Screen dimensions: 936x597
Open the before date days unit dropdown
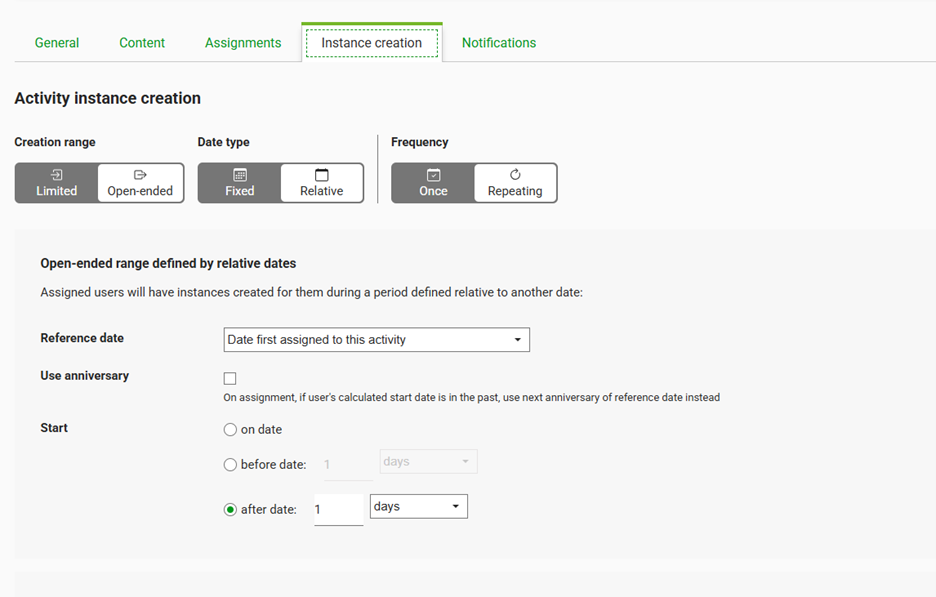[429, 461]
